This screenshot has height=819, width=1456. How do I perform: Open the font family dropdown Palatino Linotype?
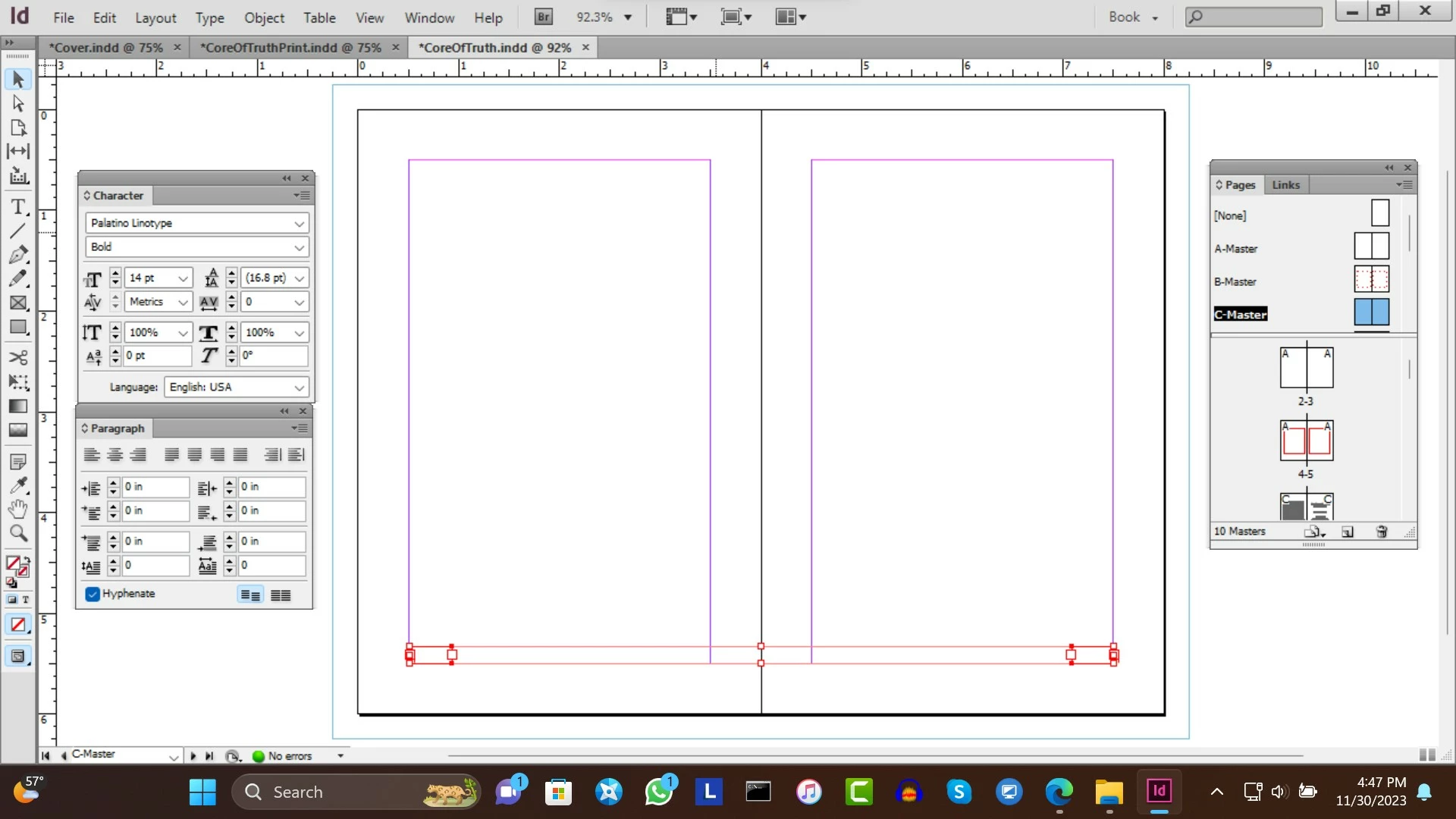pyautogui.click(x=299, y=224)
